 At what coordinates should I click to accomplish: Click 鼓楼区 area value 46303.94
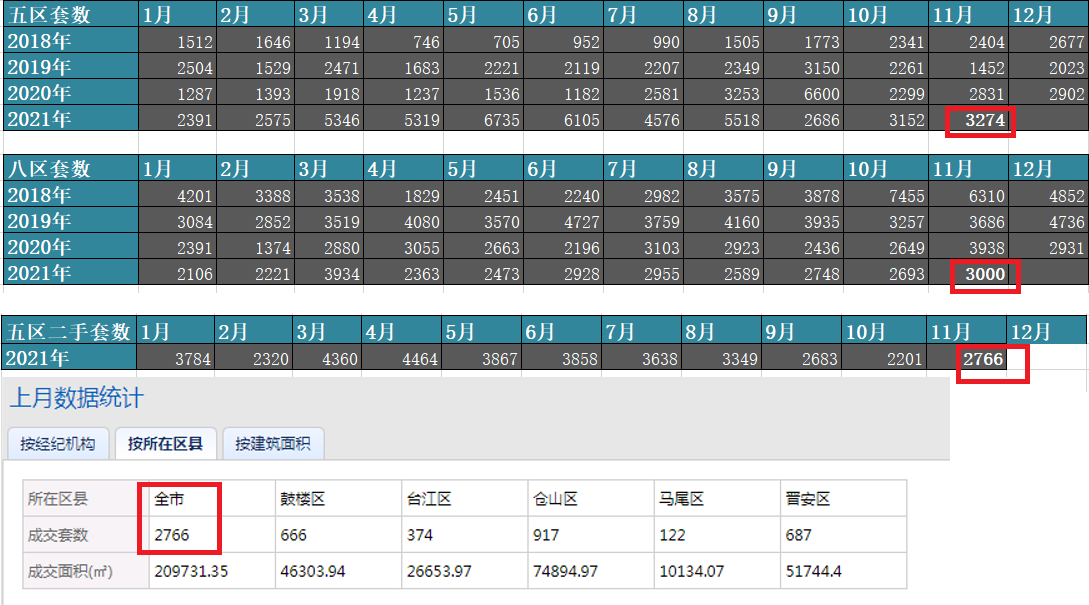(x=313, y=571)
